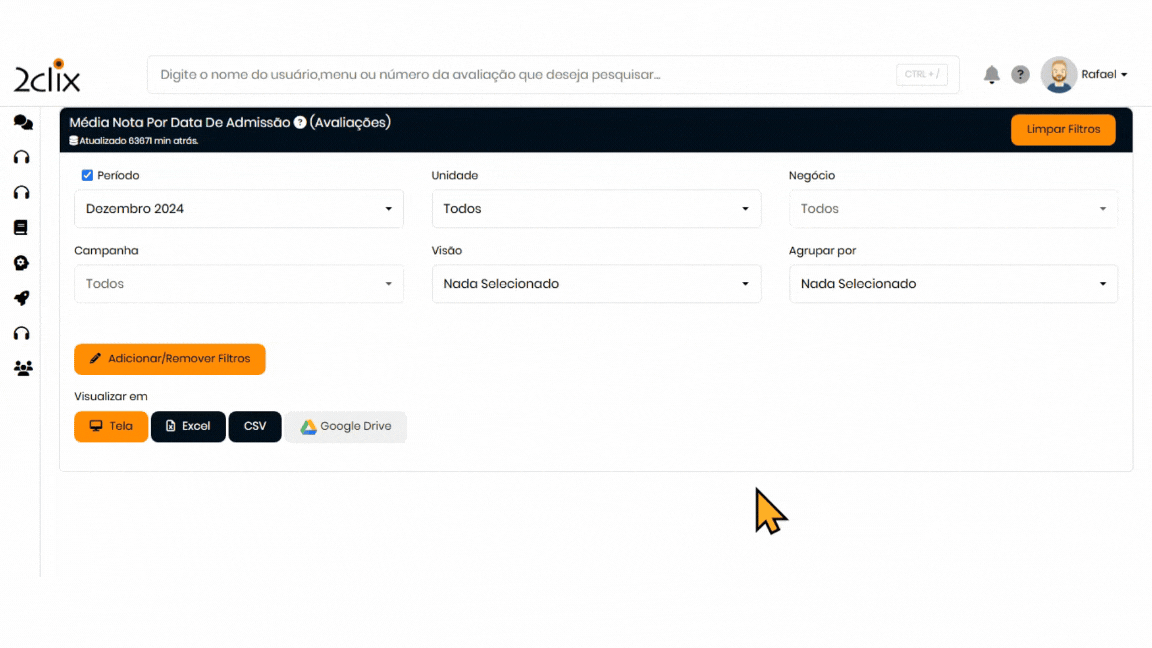Click Adicionar/Remover Filtros
1152x648 pixels.
point(170,359)
